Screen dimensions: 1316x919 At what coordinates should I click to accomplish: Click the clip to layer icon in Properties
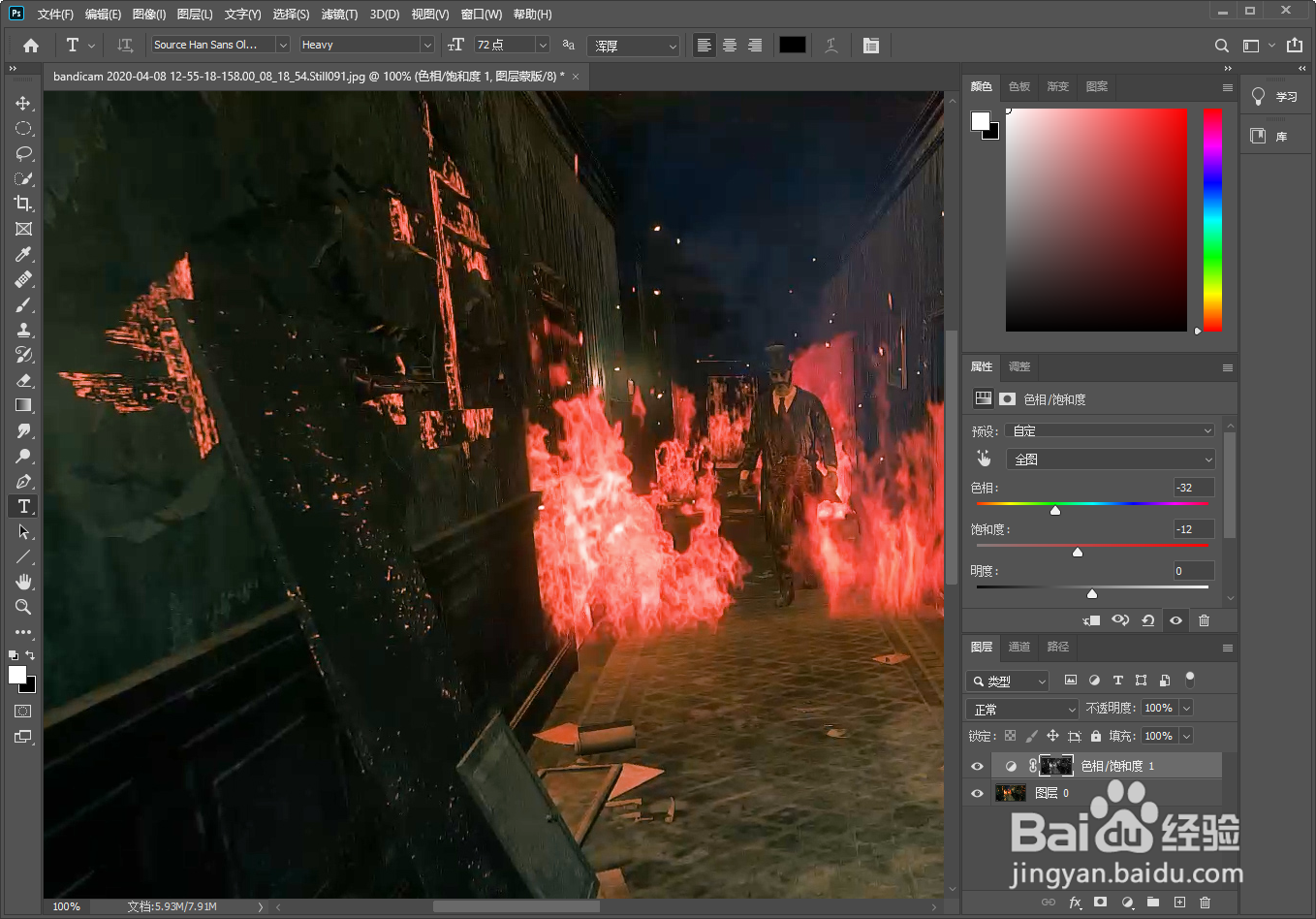coord(1091,620)
